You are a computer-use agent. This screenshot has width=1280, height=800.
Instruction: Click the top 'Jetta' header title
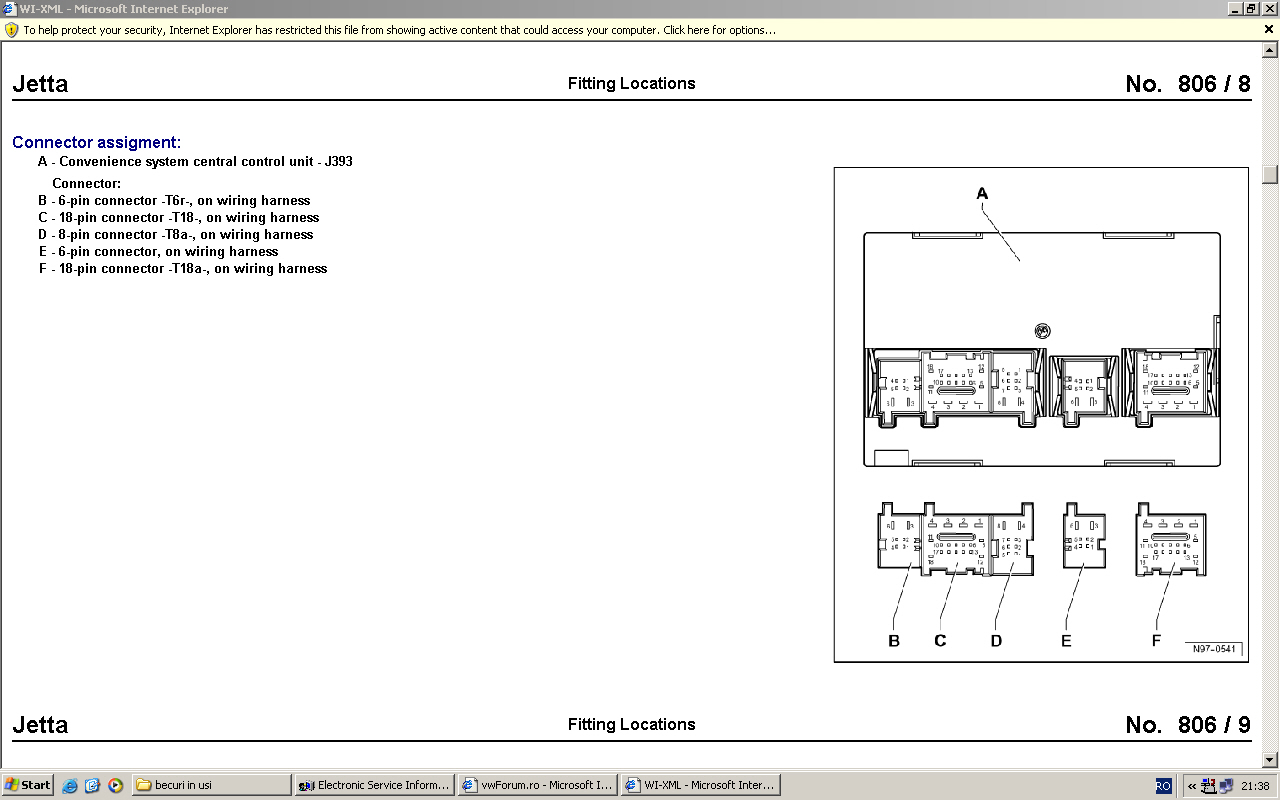(x=40, y=84)
